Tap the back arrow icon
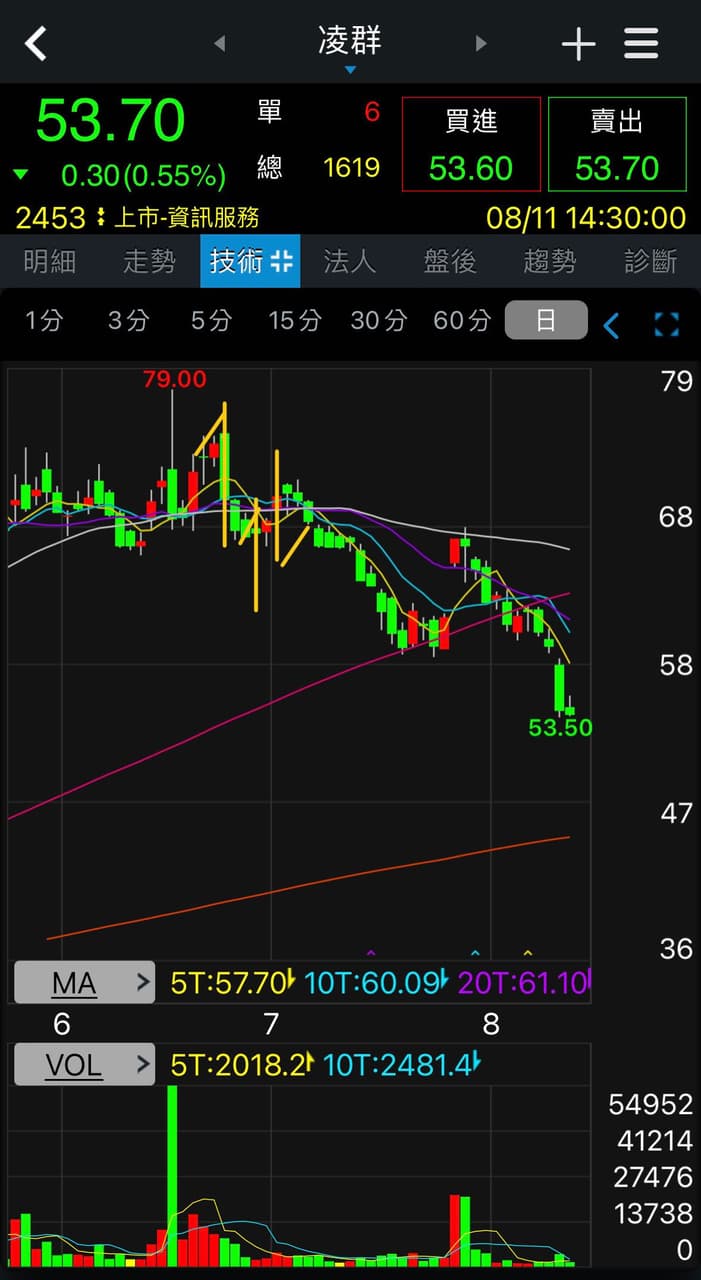This screenshot has height=1280, width=701. click(37, 43)
